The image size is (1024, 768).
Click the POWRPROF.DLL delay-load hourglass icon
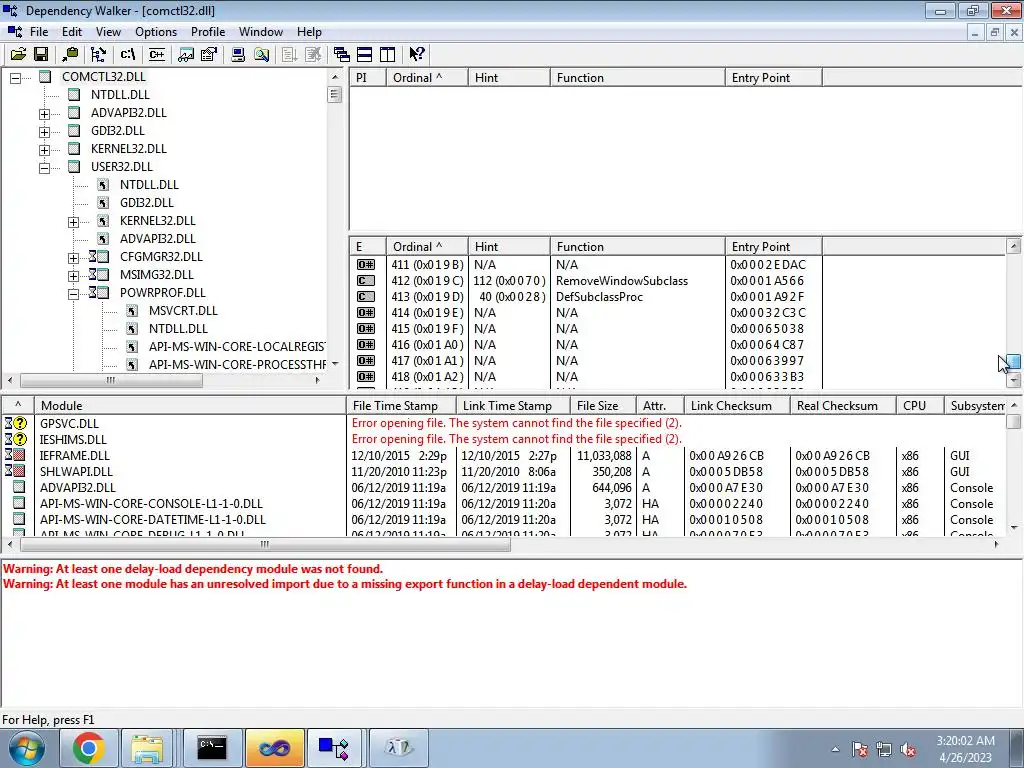pyautogui.click(x=92, y=293)
